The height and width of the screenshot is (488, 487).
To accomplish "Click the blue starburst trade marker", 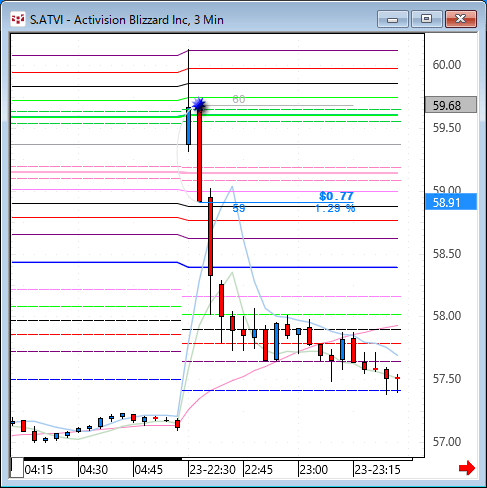I will point(199,105).
